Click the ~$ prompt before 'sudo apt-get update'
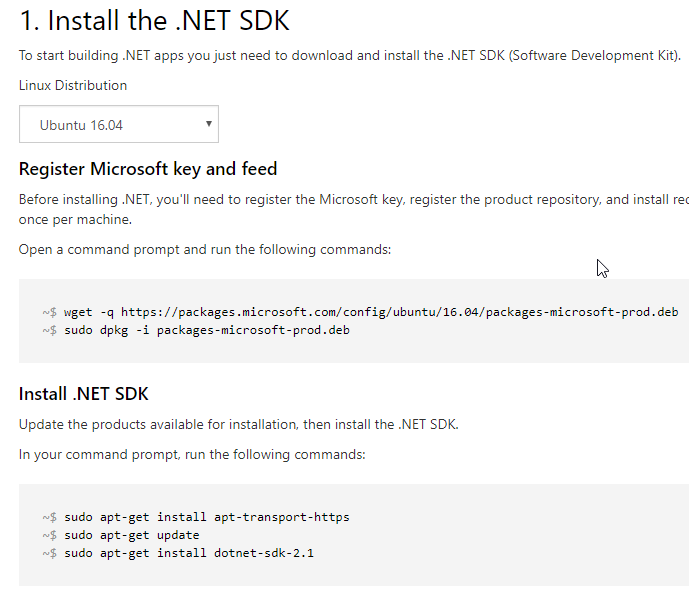Viewport: 689px width, 598px height. click(50, 535)
